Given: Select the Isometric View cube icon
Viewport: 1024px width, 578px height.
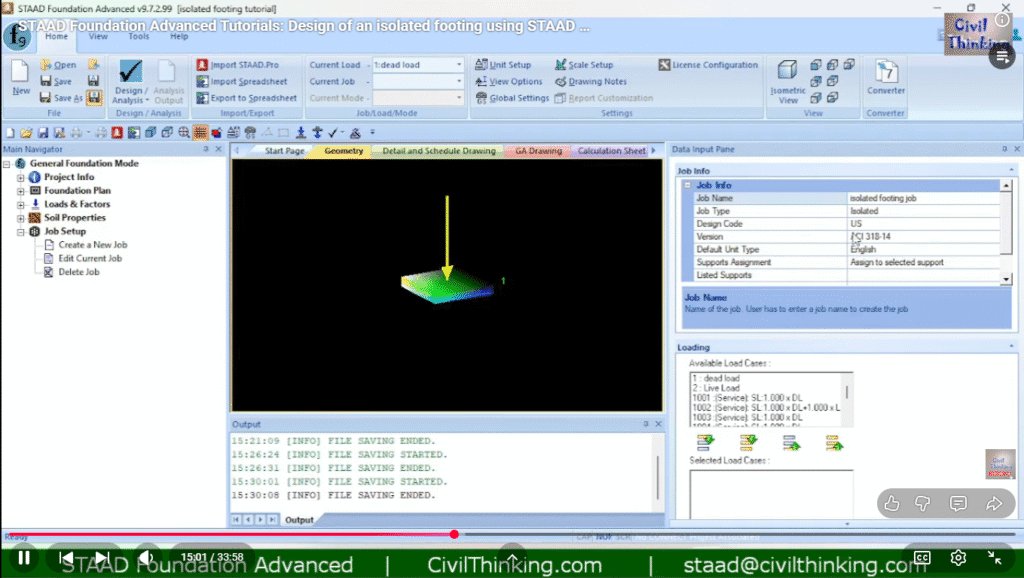Looking at the screenshot, I should [x=787, y=71].
